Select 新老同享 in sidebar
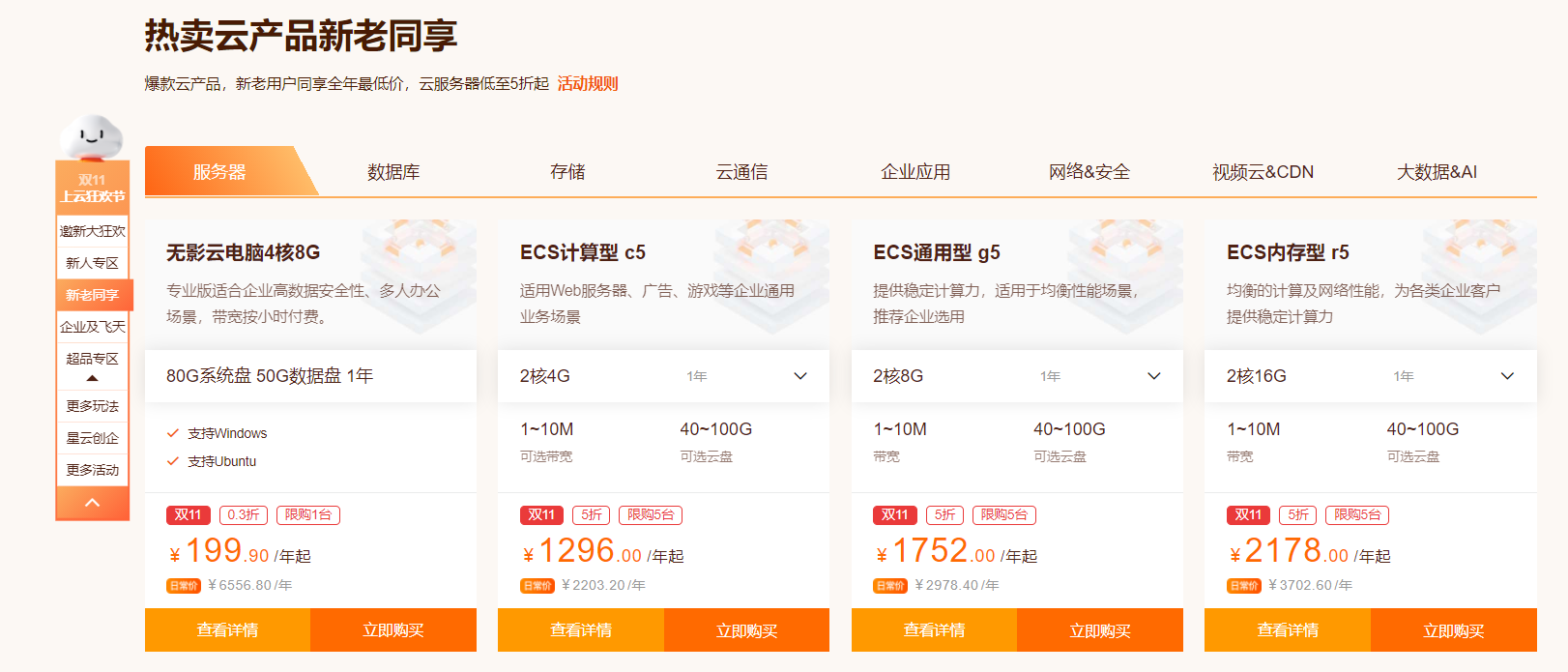Viewport: 1568px width, 672px height. point(93,295)
